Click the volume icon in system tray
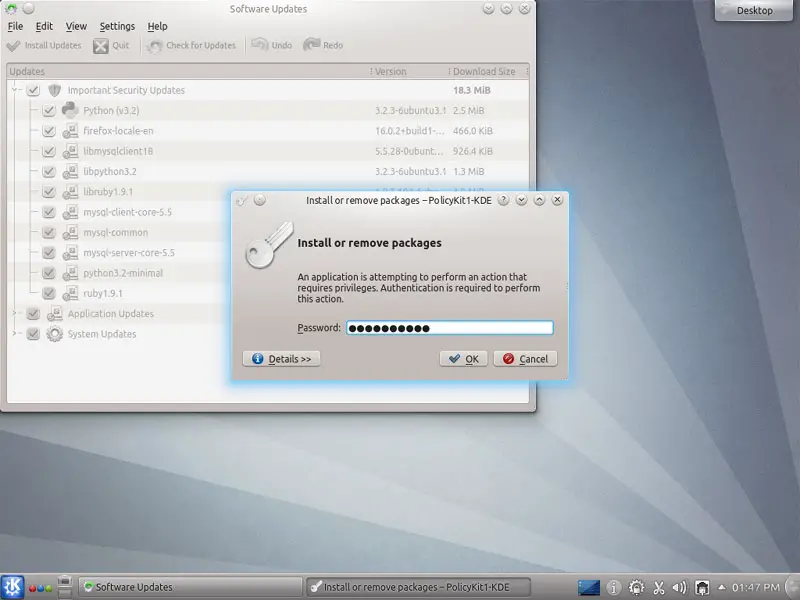Screen dimensions: 800x600 680,588
